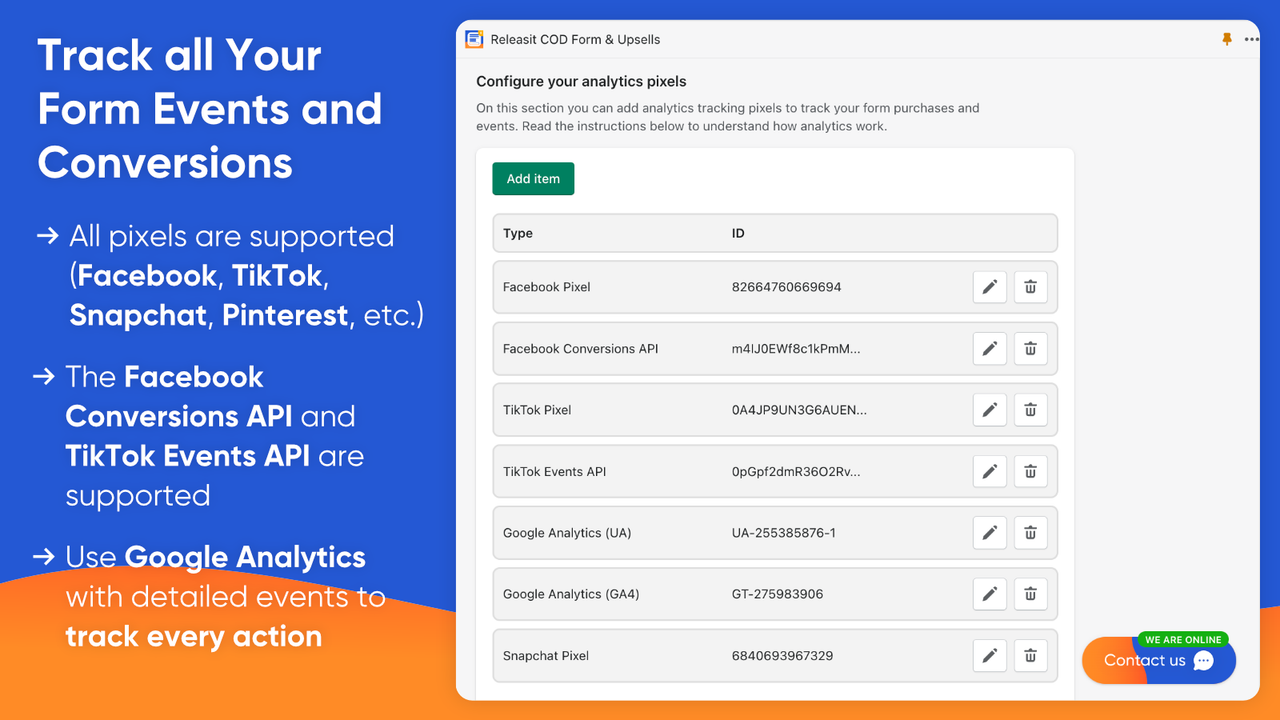Delete the Google Analytics (UA) entry
The height and width of the screenshot is (720, 1280).
point(1030,533)
